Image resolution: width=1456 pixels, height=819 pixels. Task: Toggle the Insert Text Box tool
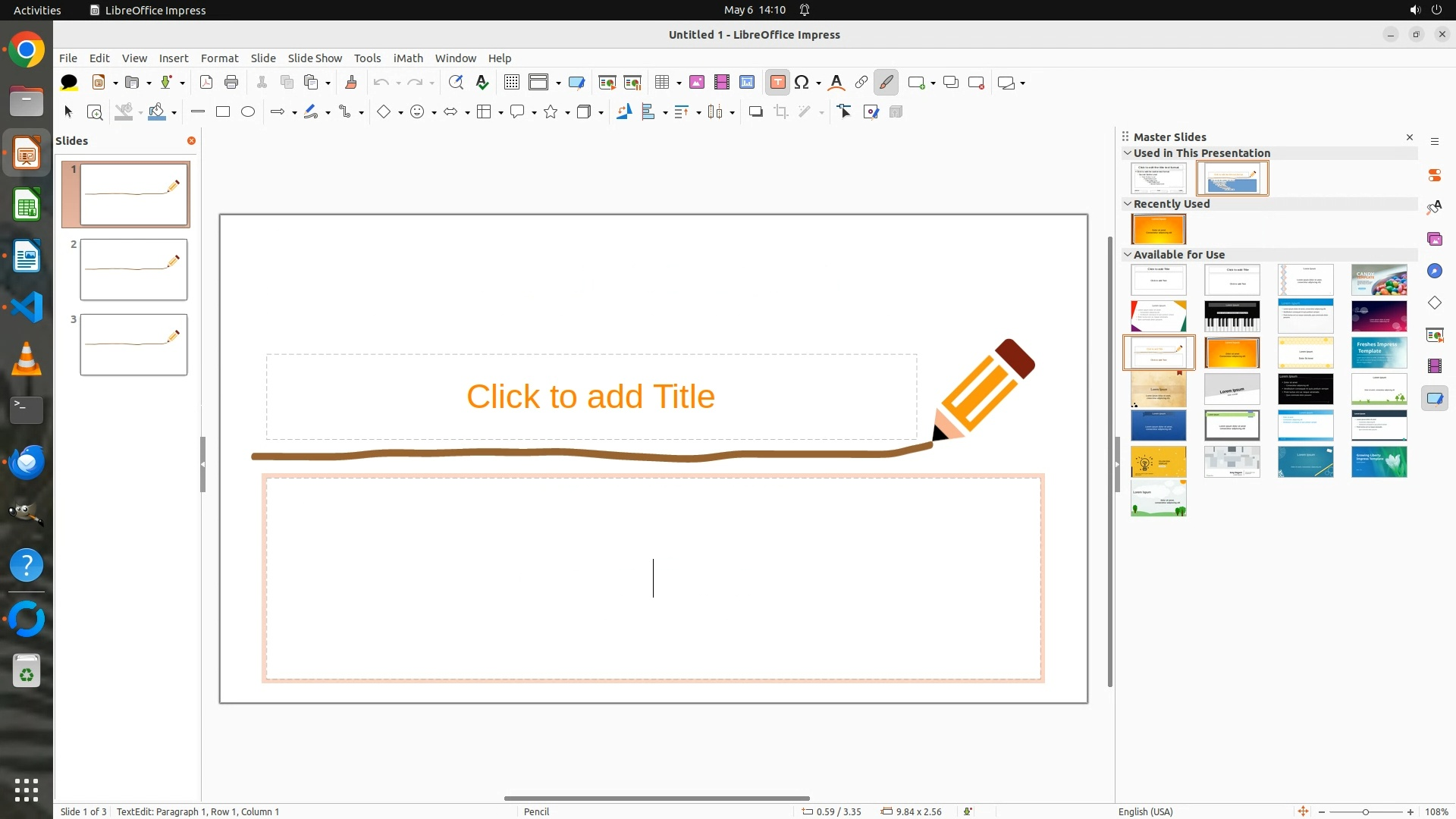(777, 83)
